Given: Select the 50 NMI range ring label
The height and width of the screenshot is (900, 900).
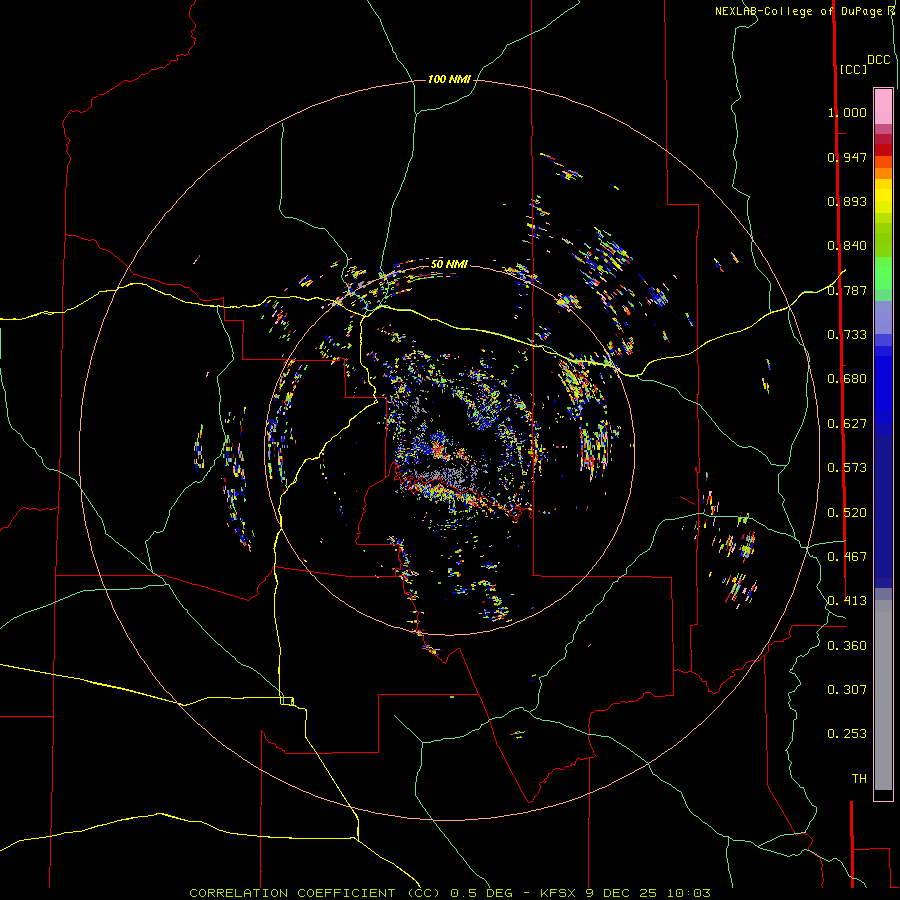Looking at the screenshot, I should pyautogui.click(x=449, y=264).
